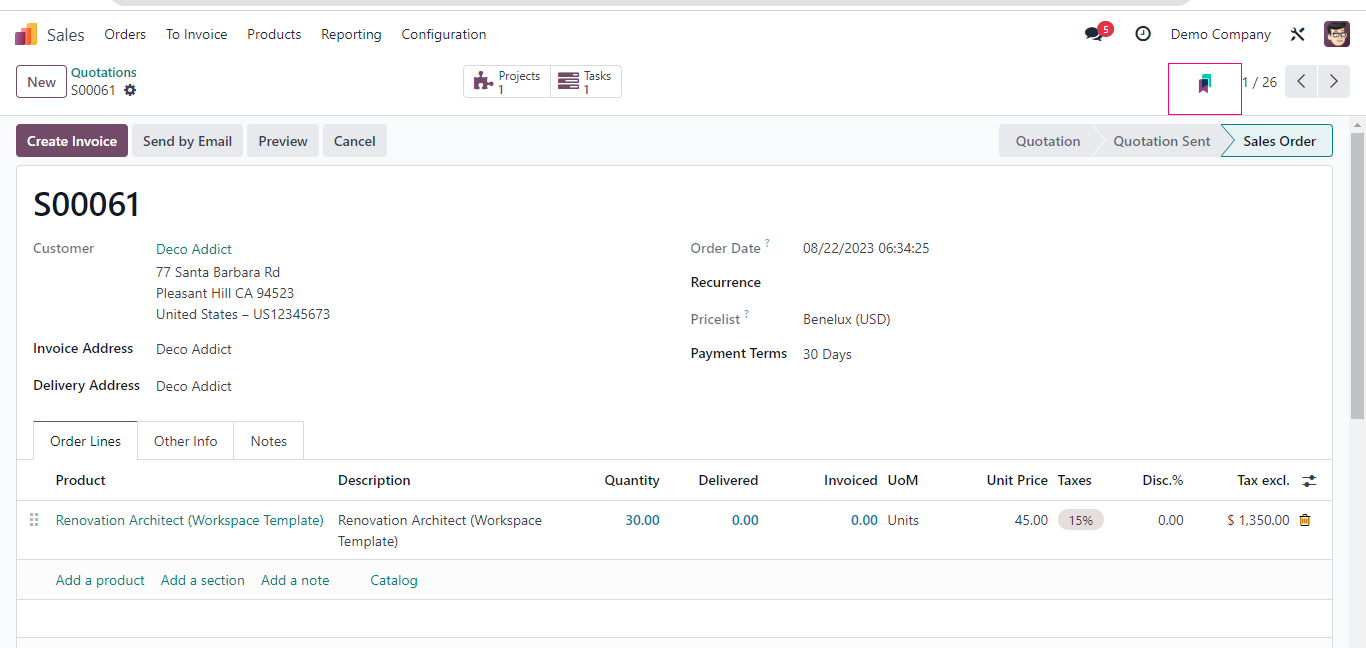Open the user avatar menu
Image resolution: width=1366 pixels, height=648 pixels.
tap(1337, 34)
